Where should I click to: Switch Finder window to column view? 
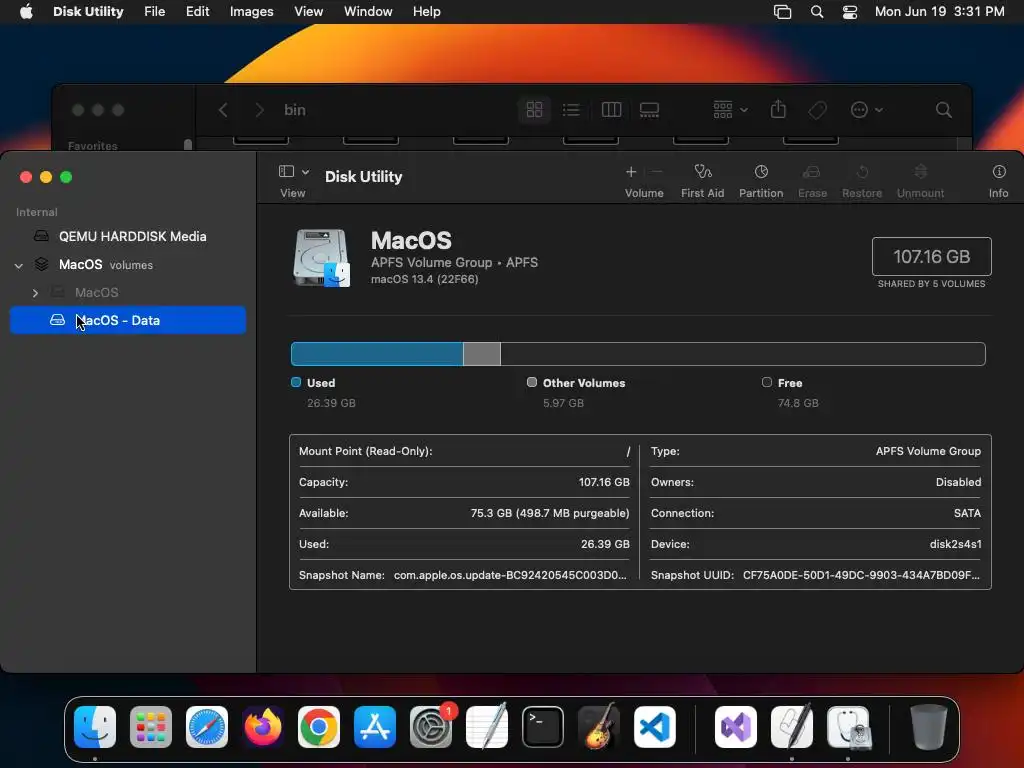point(611,110)
